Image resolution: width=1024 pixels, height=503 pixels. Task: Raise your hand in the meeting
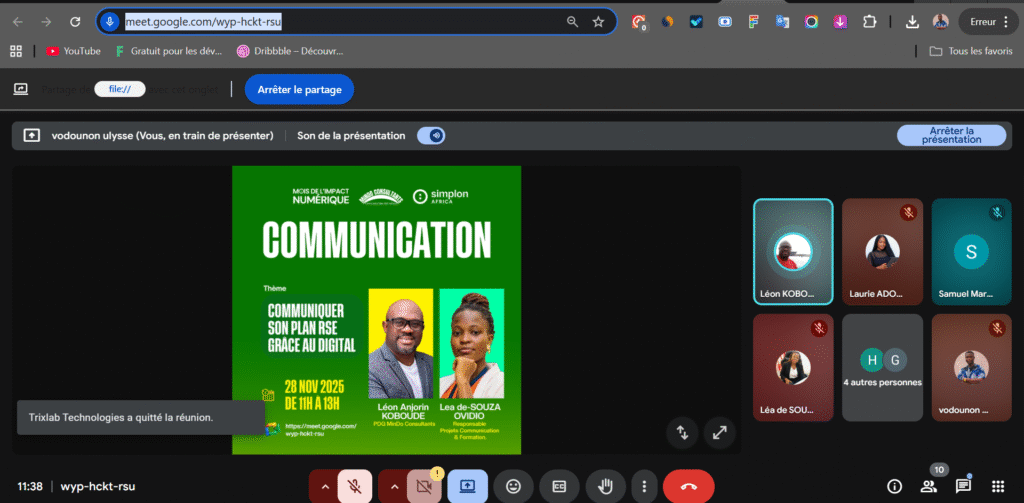(605, 486)
